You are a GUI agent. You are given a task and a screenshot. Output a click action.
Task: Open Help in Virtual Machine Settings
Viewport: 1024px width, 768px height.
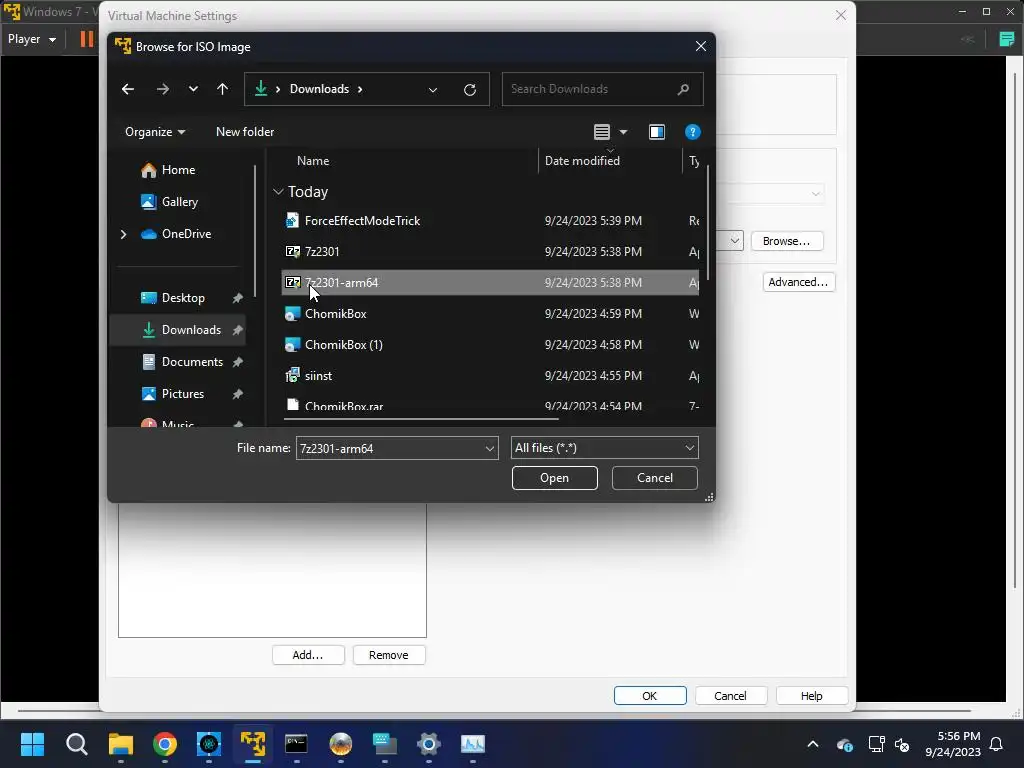click(x=811, y=696)
